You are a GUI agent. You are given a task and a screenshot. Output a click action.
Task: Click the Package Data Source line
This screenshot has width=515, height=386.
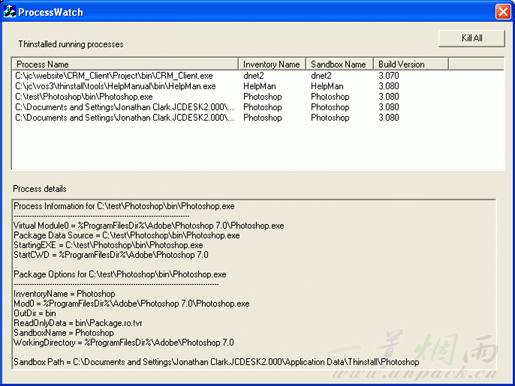tap(127, 235)
